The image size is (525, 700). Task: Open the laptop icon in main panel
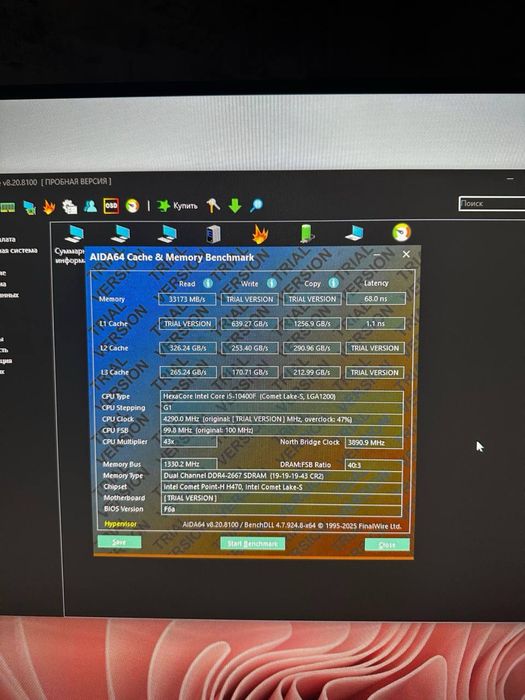[354, 233]
